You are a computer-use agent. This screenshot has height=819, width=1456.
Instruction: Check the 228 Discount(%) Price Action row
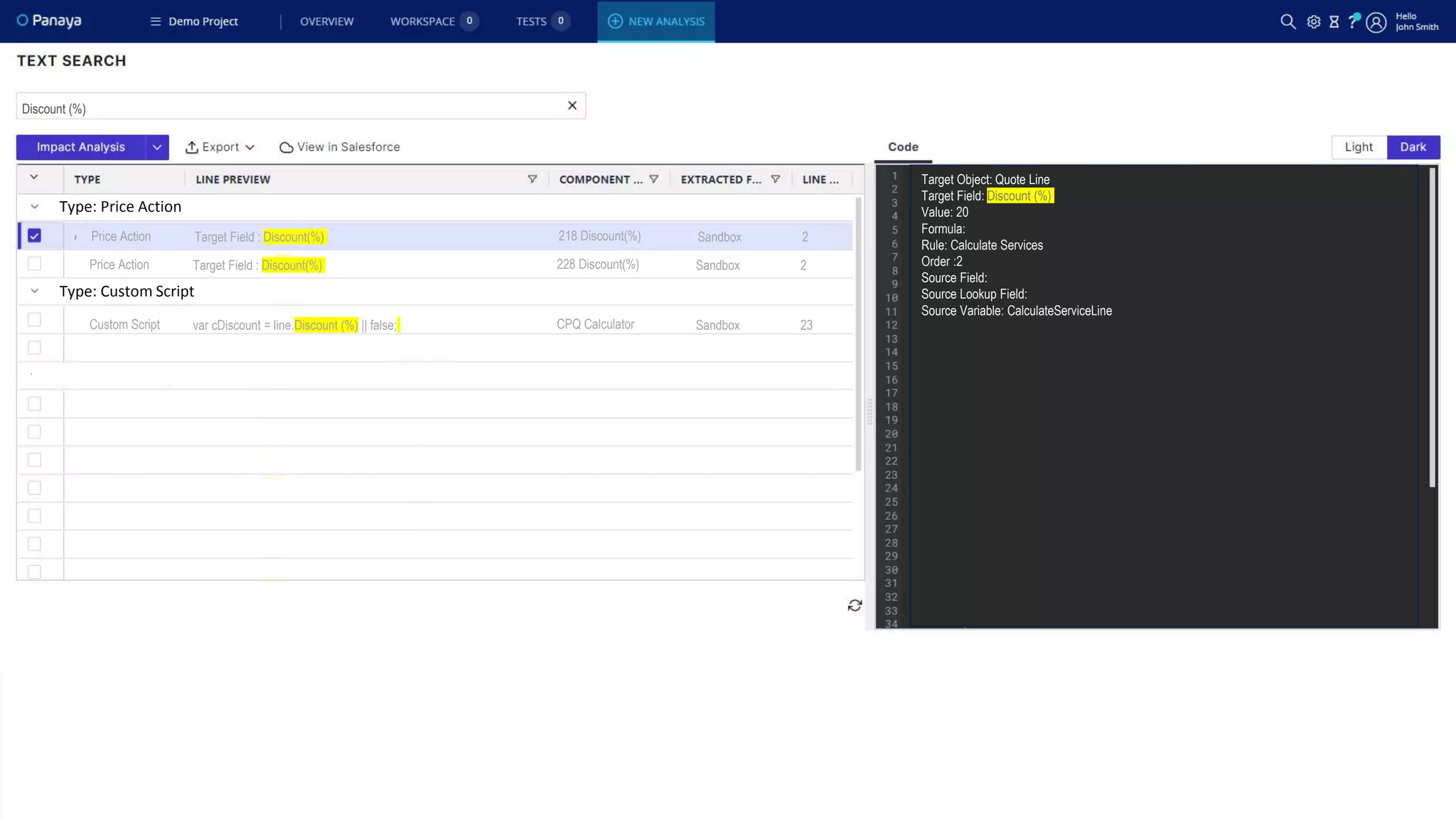tap(34, 264)
